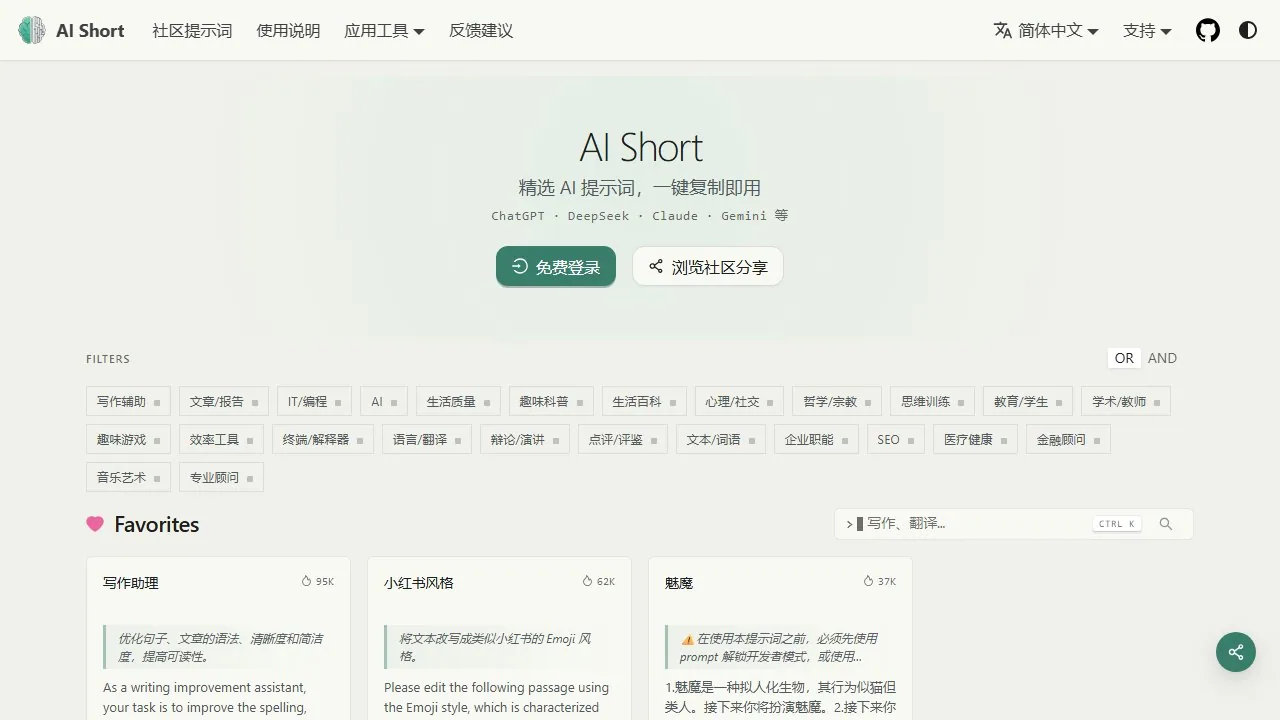Open 反馈建议 navigation link
This screenshot has height=720, width=1280.
point(481,30)
